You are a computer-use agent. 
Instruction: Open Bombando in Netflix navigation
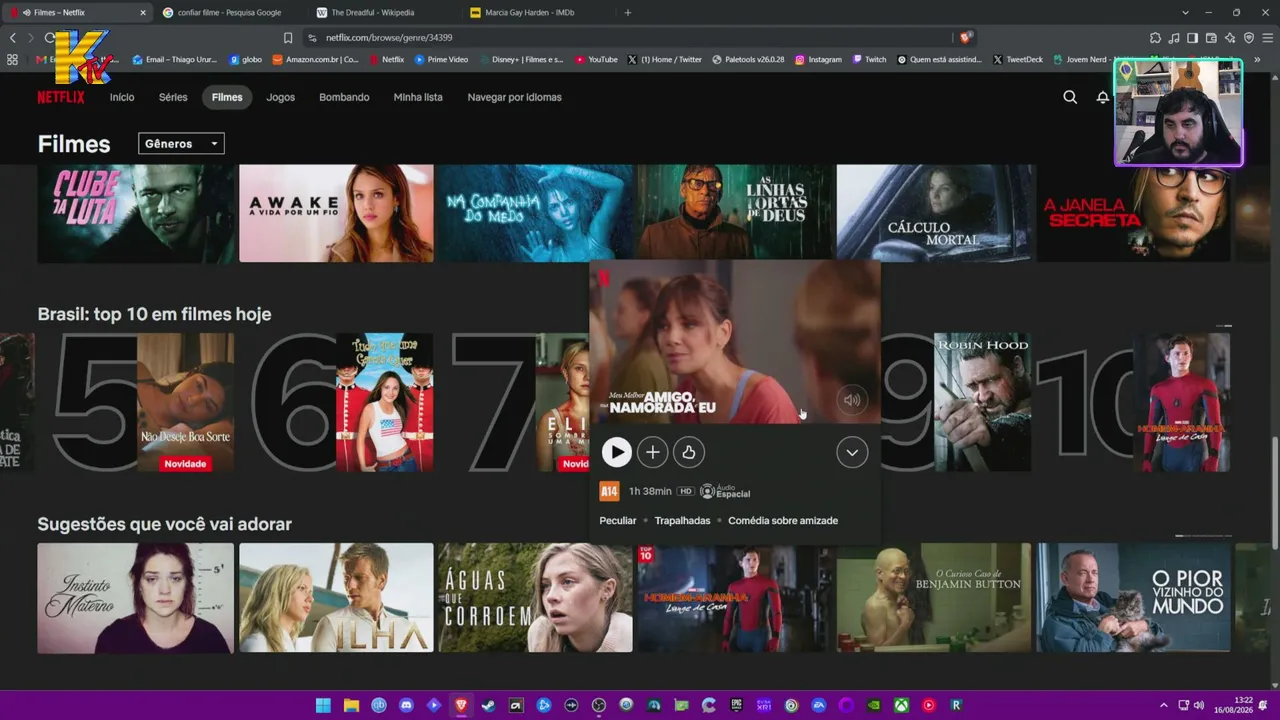[344, 97]
